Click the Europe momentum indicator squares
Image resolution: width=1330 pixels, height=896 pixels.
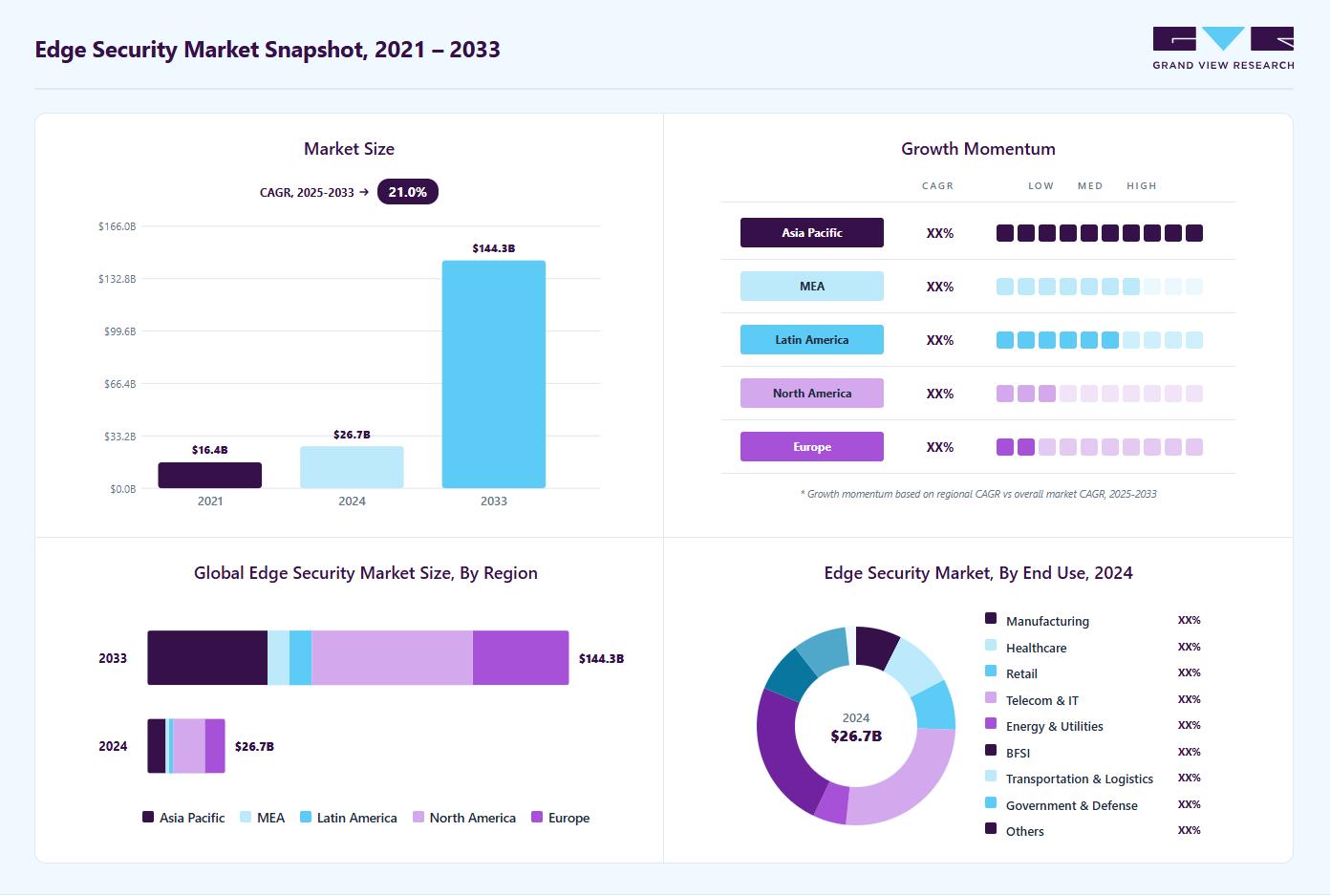(x=1100, y=447)
